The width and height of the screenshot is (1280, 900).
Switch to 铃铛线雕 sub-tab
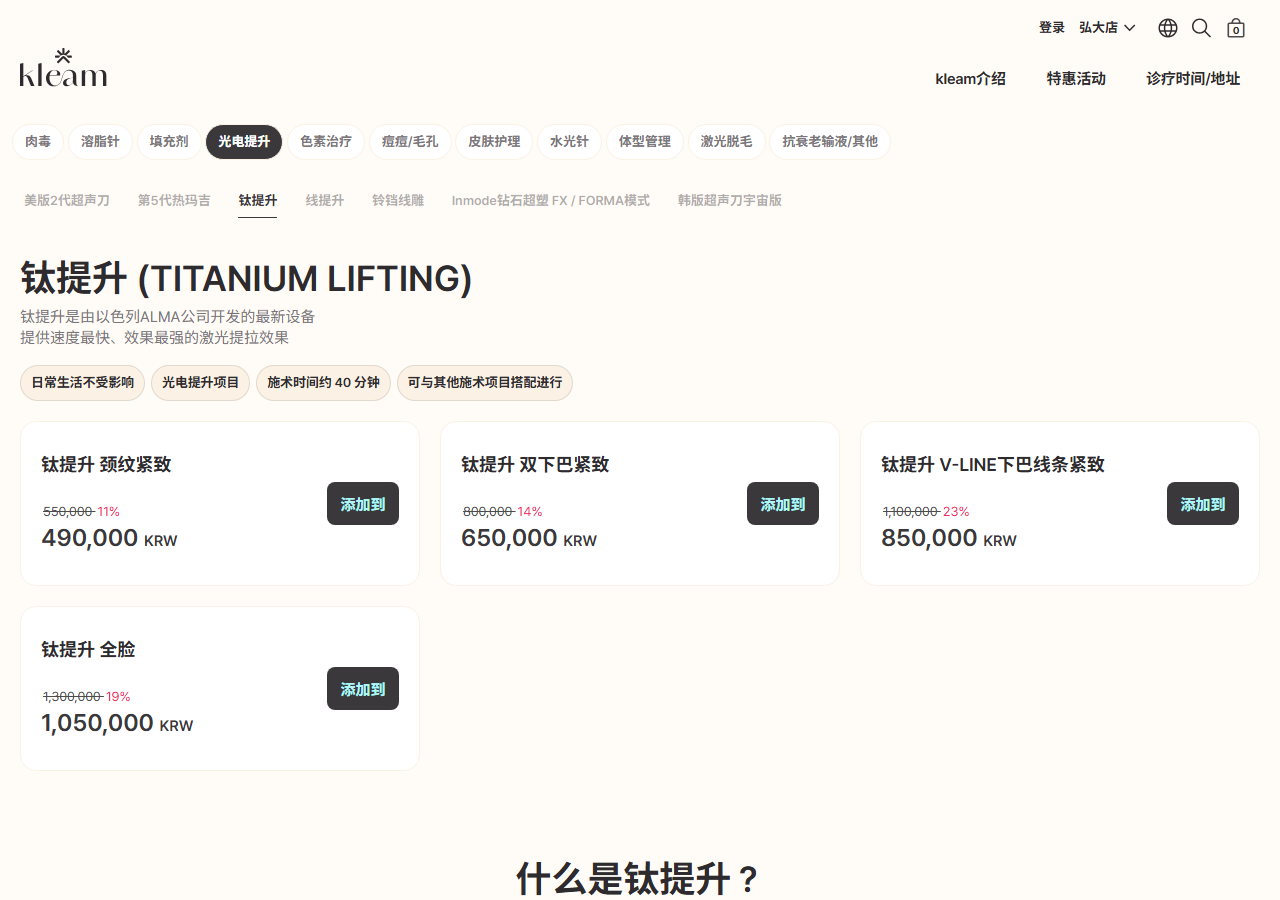point(398,200)
